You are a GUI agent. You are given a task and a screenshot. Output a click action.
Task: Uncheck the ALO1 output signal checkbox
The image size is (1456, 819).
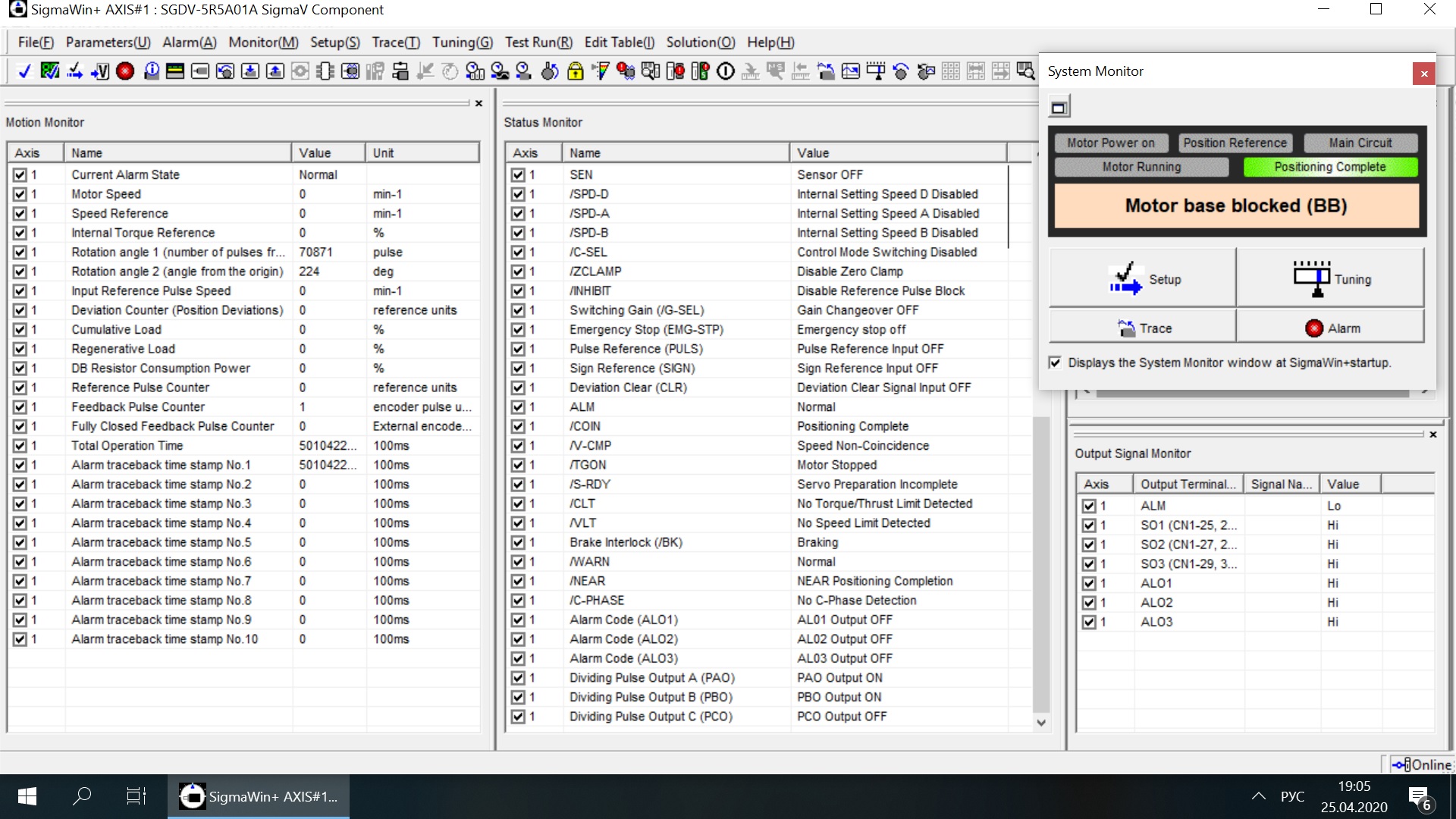(1089, 583)
